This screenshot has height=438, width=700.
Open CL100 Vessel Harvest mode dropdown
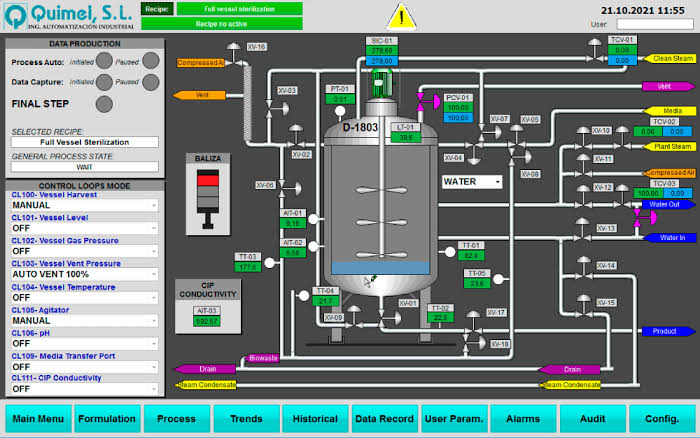point(84,205)
